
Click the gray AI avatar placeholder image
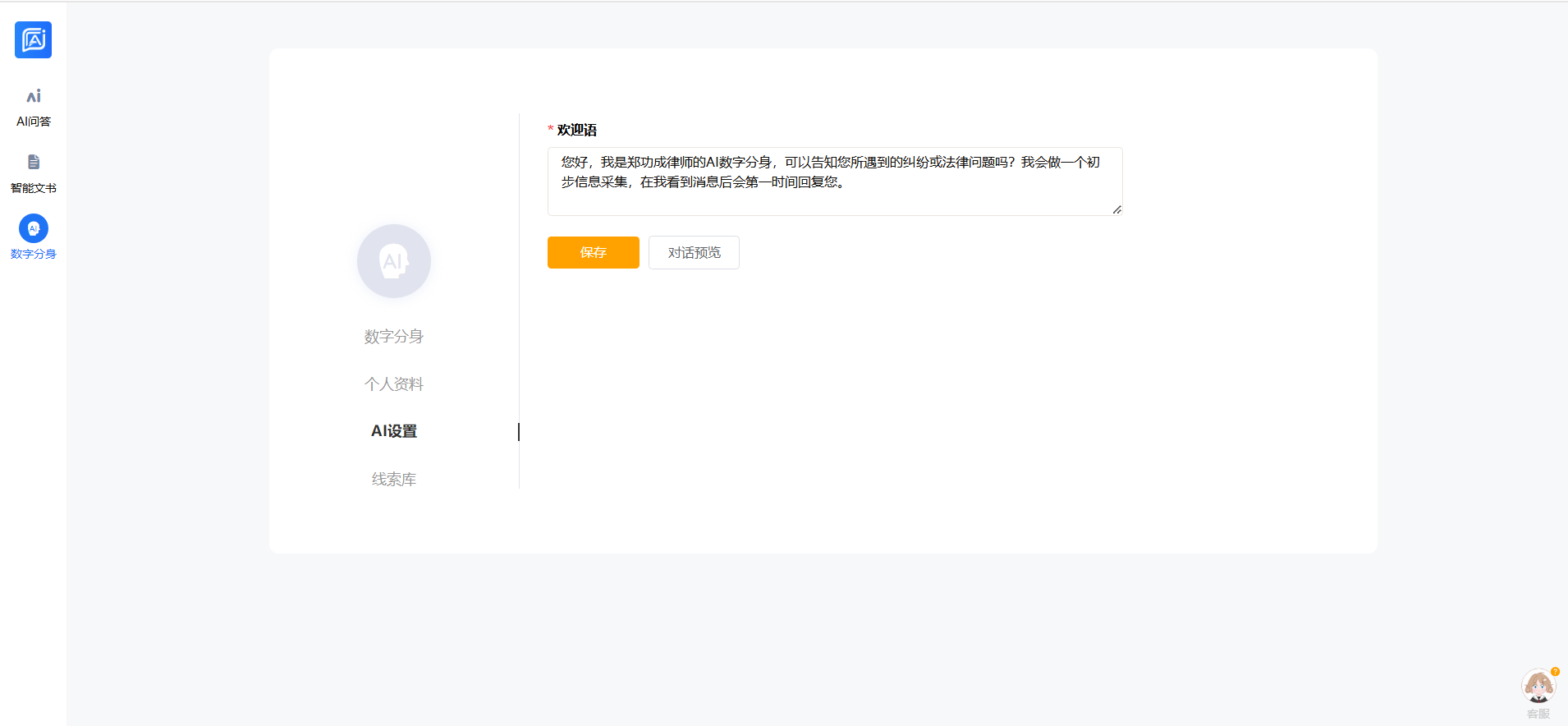tap(393, 261)
